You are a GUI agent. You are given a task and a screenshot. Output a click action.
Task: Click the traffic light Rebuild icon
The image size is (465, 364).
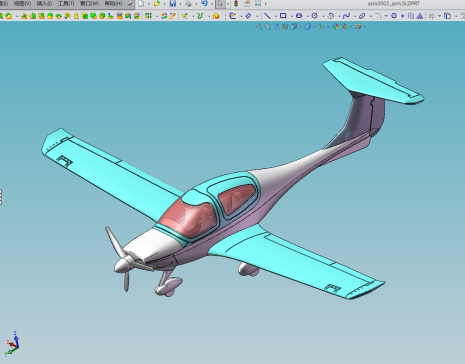click(x=236, y=4)
